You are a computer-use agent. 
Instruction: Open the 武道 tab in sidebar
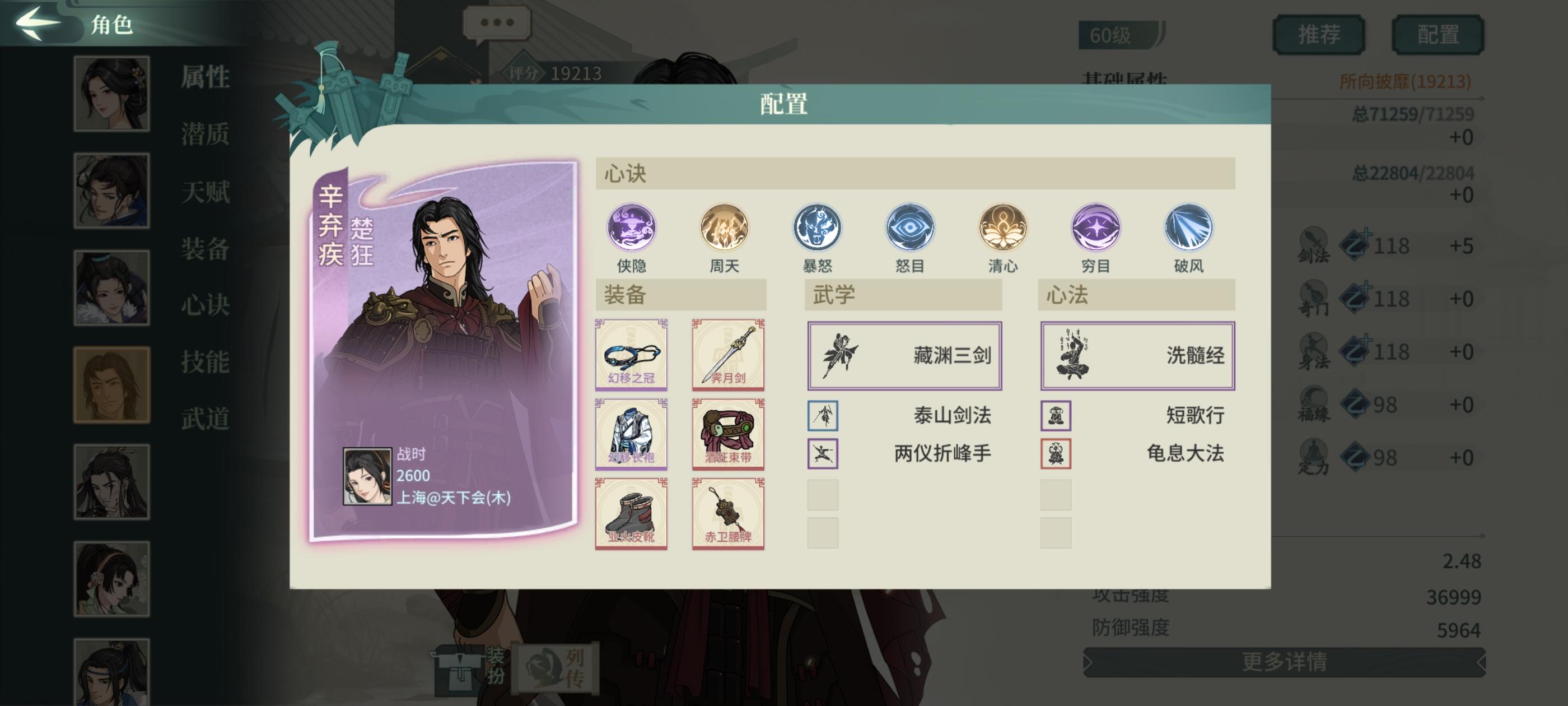coord(205,419)
